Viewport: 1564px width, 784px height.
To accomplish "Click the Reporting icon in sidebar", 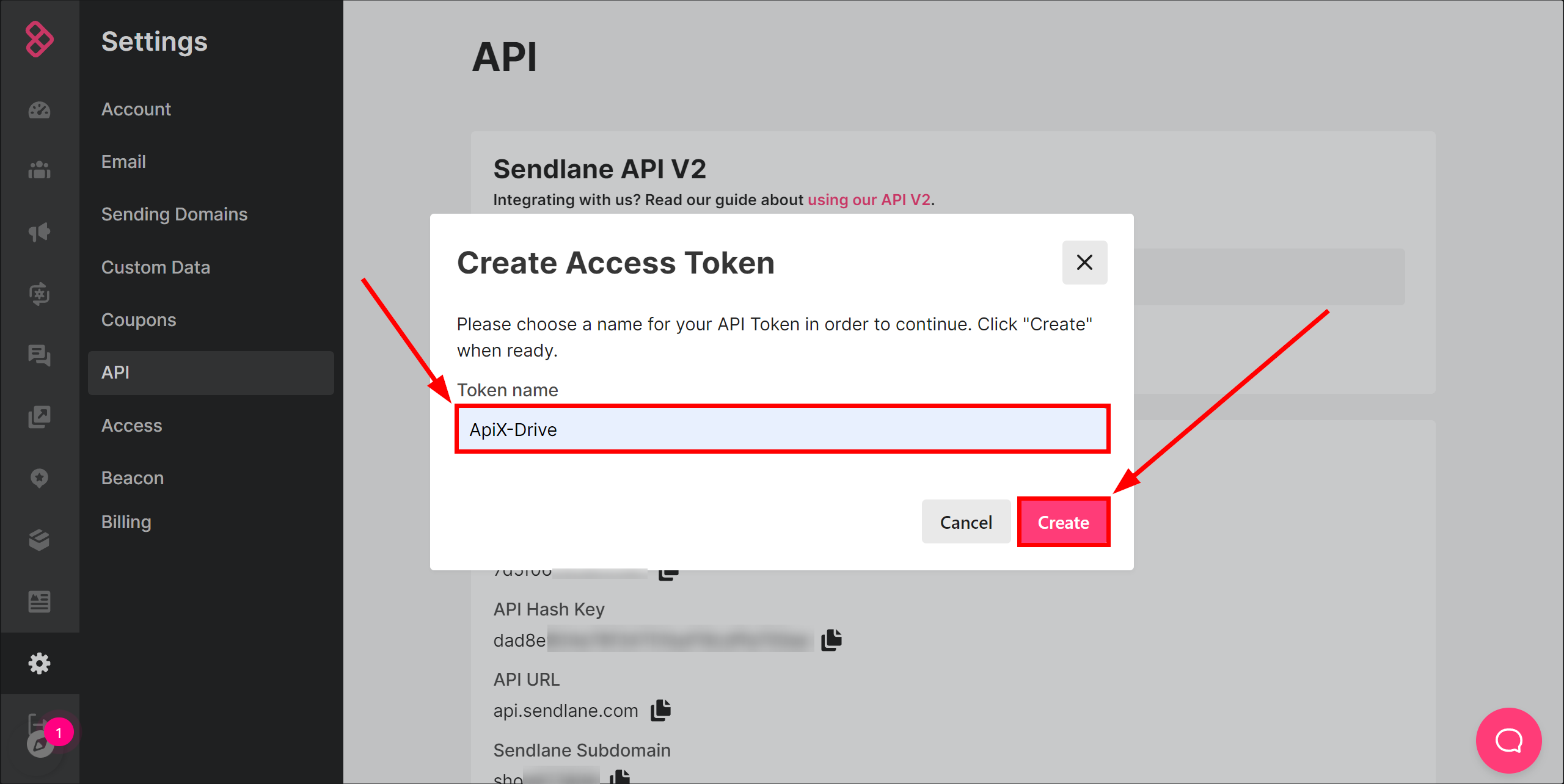I will click(39, 601).
